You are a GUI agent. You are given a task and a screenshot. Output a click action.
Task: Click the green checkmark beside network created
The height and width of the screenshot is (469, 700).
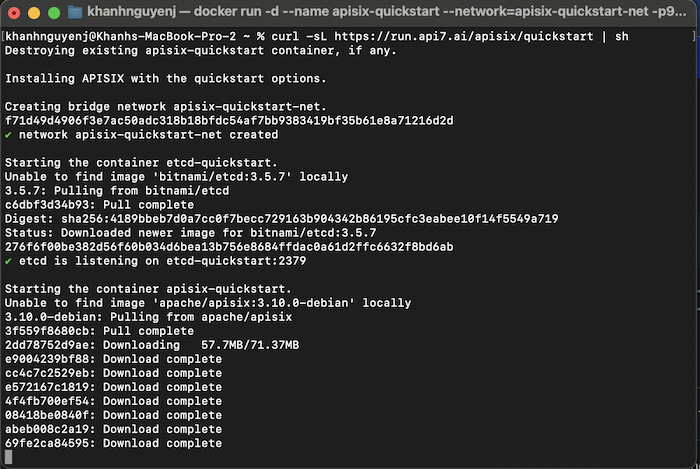point(8,135)
